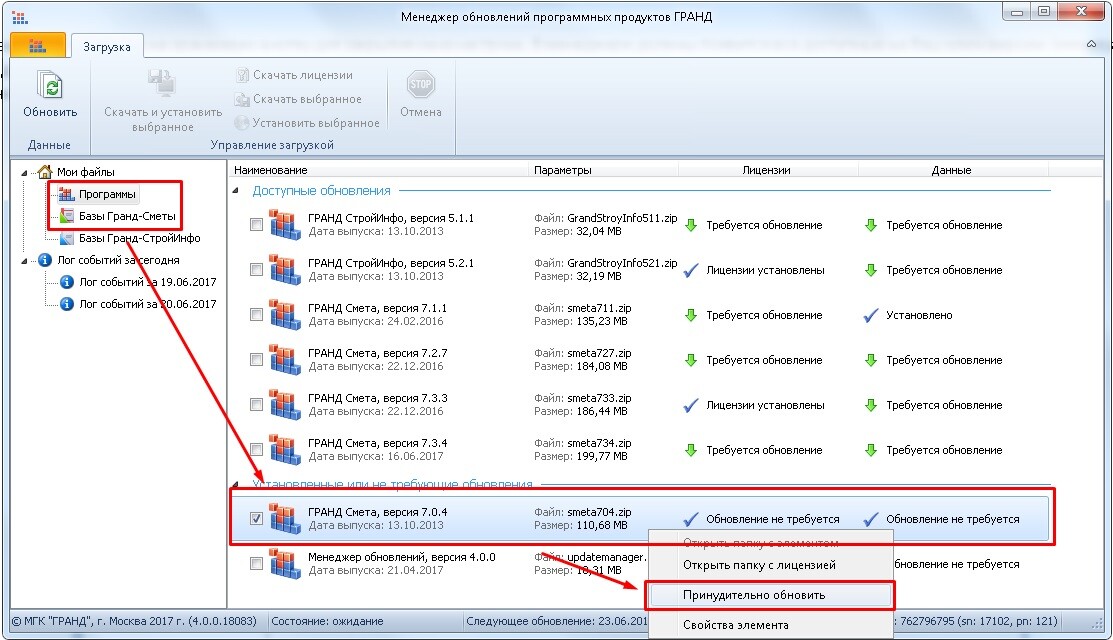Image resolution: width=1113 pixels, height=640 pixels.
Task: Click the МГК ГРАНД copyright status text
Action: click(x=133, y=622)
